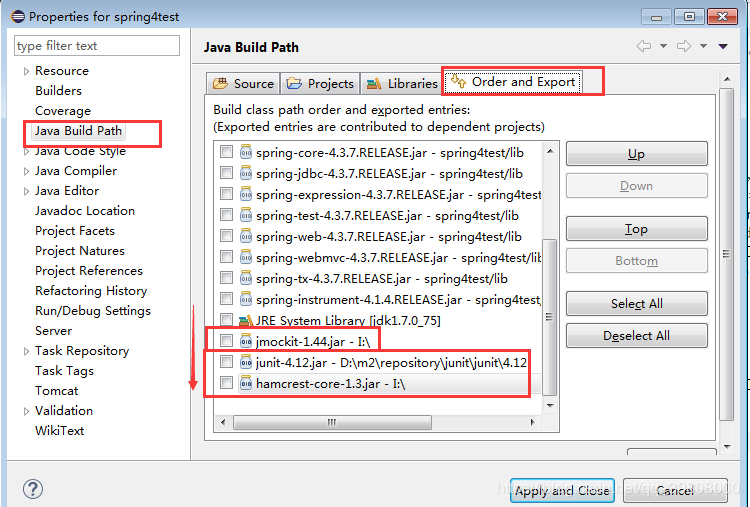
Task: Check the spring-web-4.3.7.RELEASE.jar export checkbox
Action: (x=226, y=236)
